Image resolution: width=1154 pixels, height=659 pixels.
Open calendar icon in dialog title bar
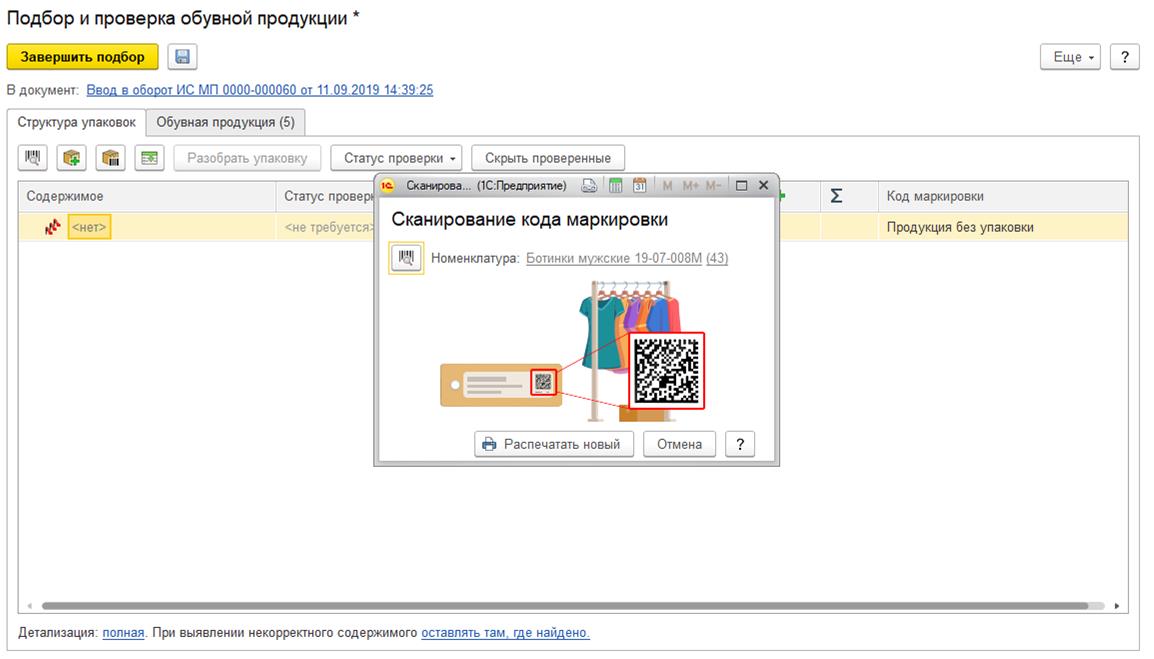(x=639, y=185)
